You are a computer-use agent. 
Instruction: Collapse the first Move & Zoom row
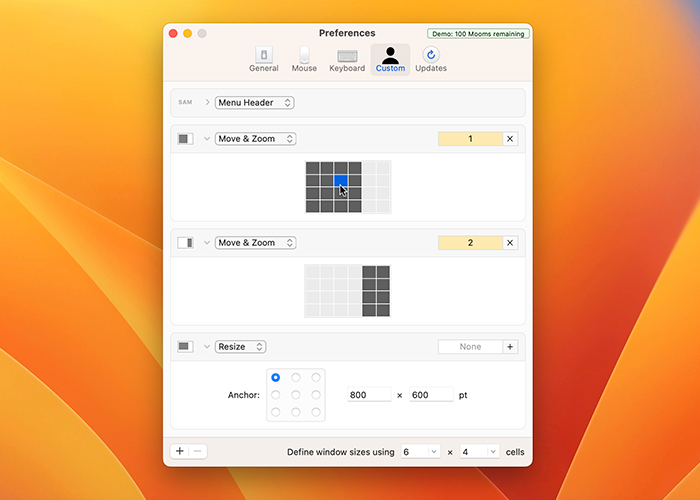coord(207,139)
